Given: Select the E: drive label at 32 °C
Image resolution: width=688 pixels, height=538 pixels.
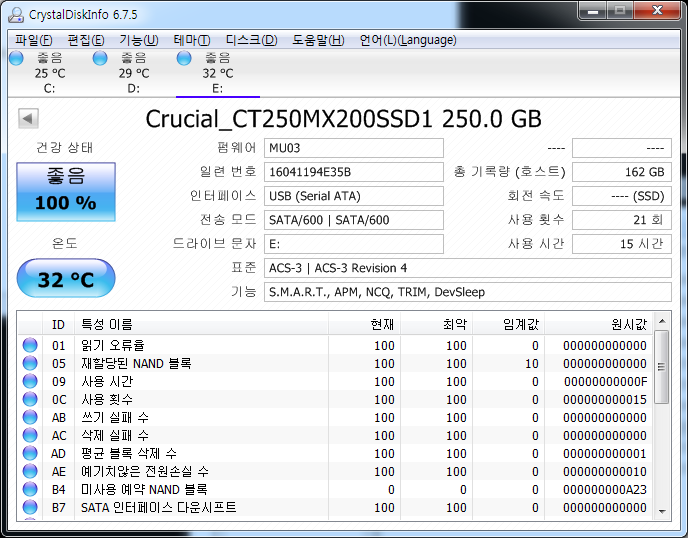Looking at the screenshot, I should tap(218, 89).
